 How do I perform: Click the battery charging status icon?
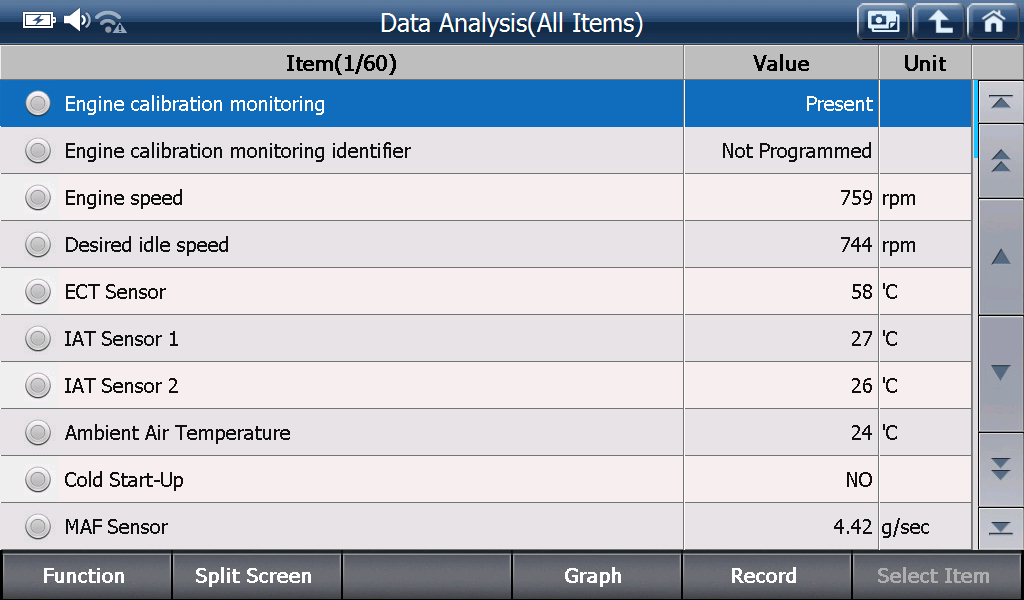pyautogui.click(x=39, y=20)
